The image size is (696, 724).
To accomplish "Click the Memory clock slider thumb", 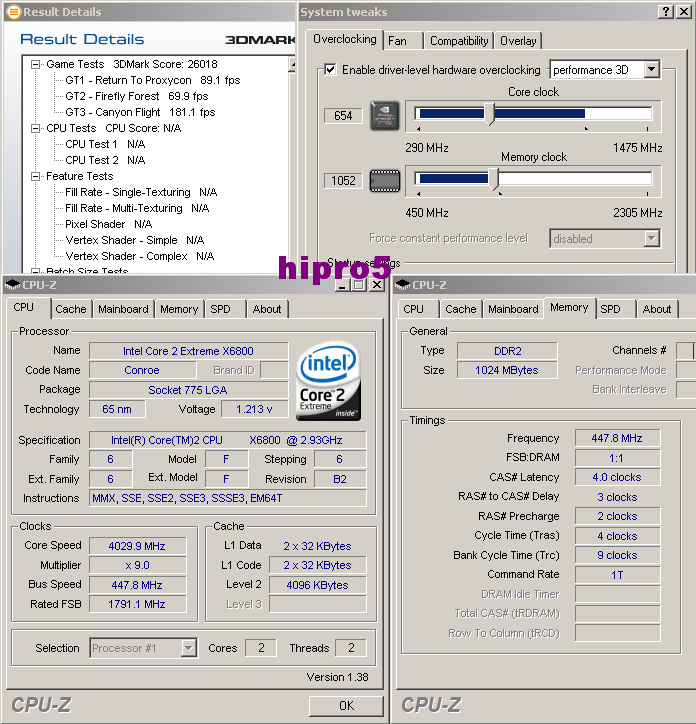I will click(x=494, y=179).
